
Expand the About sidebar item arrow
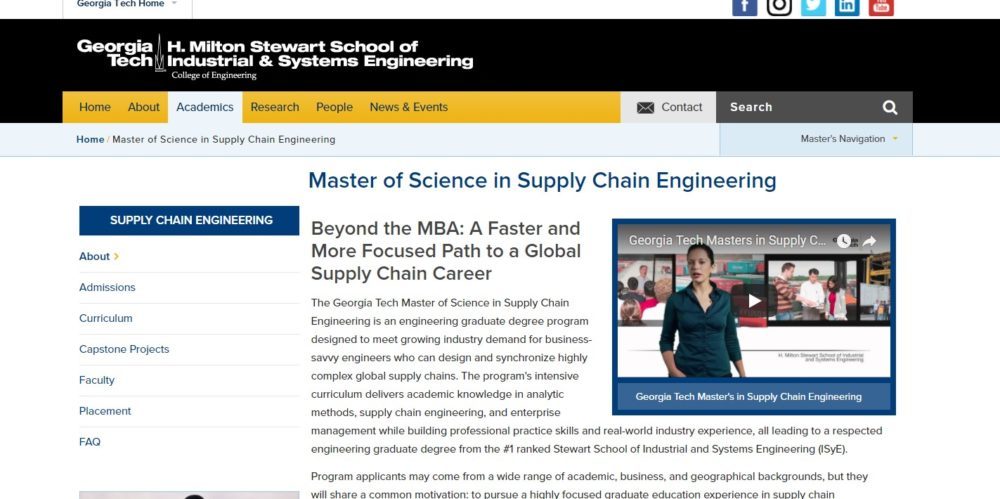point(116,256)
